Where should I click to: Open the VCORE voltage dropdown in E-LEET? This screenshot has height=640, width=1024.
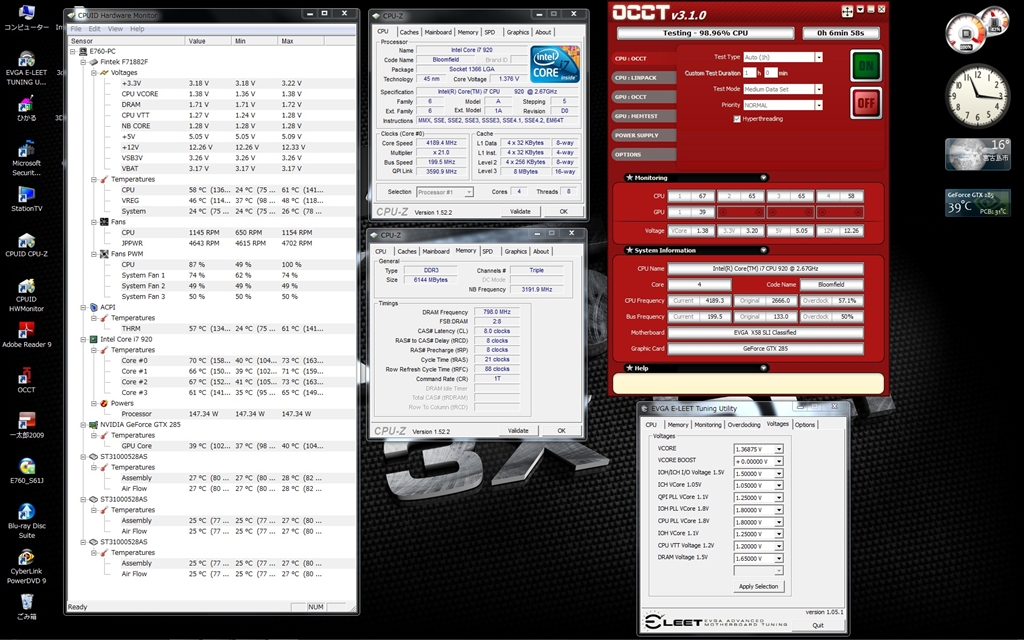780,449
